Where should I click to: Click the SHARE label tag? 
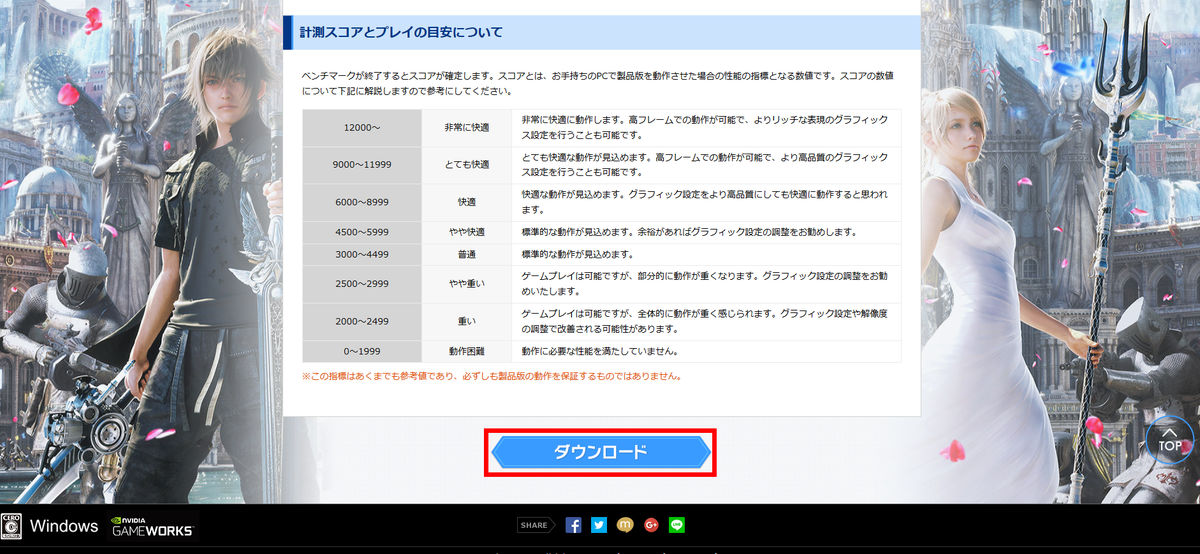[x=536, y=525]
